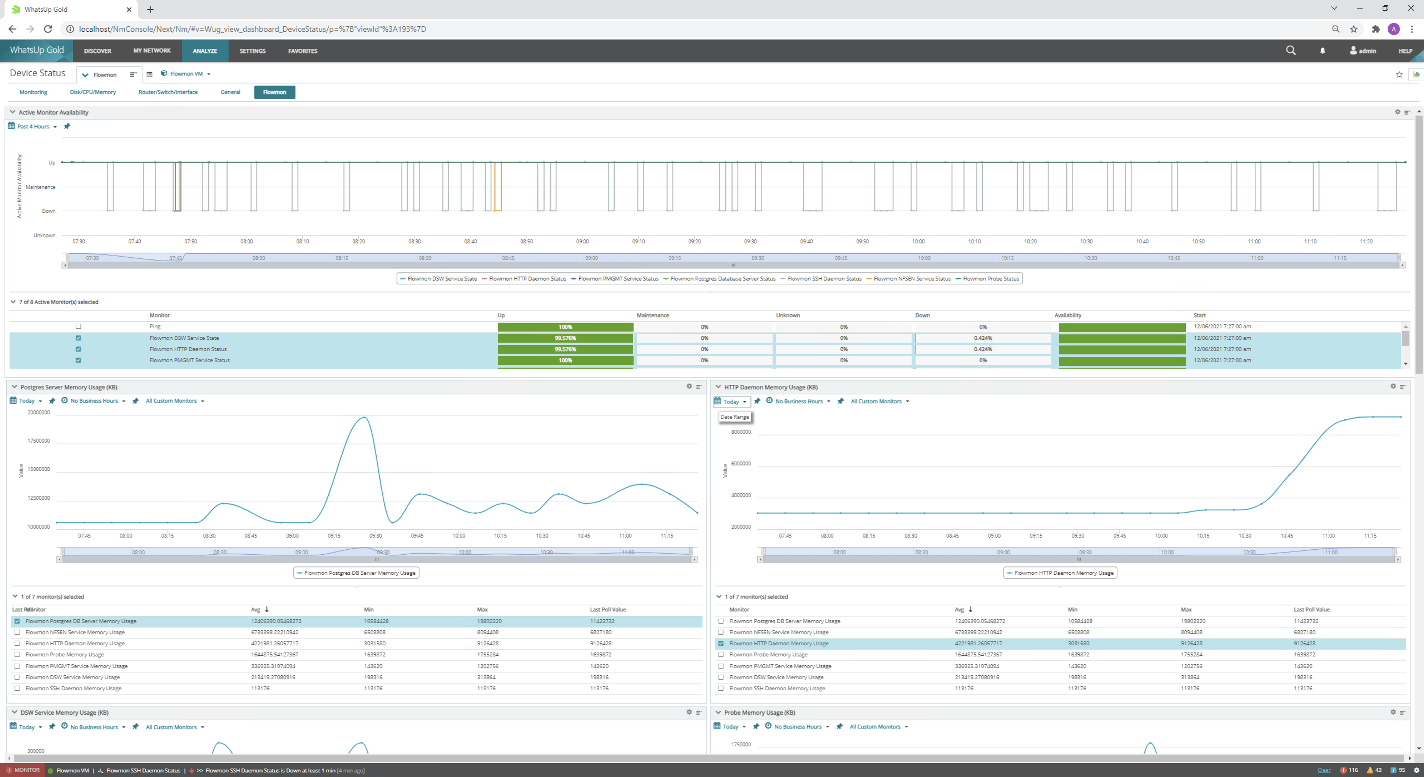Switch to the Disk/CPU/Memory tab
Image resolution: width=1424 pixels, height=777 pixels.
pos(95,91)
